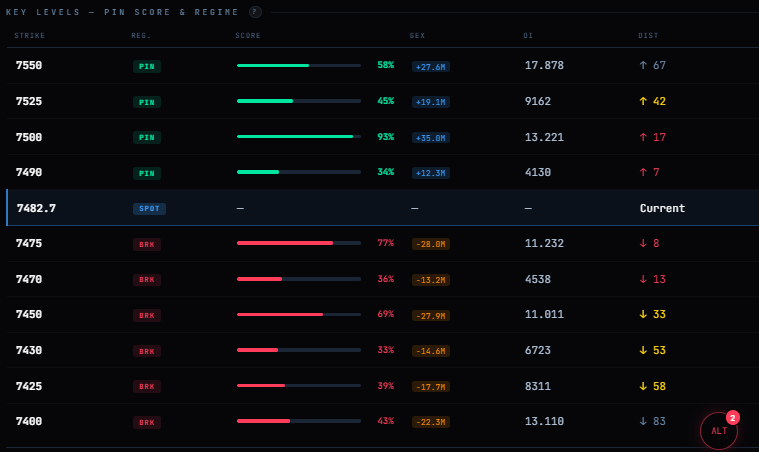Click the PIN badge on 7525 row
The height and width of the screenshot is (452, 759).
click(x=147, y=102)
